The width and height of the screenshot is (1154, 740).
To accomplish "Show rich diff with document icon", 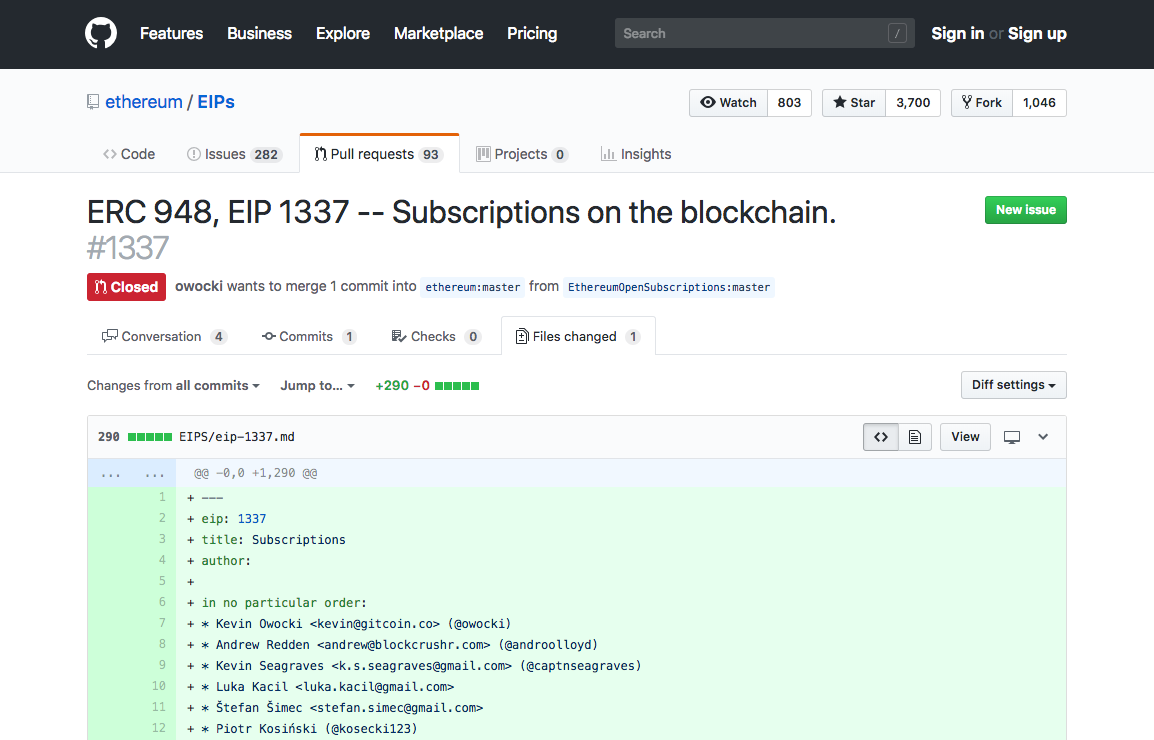I will (x=915, y=437).
